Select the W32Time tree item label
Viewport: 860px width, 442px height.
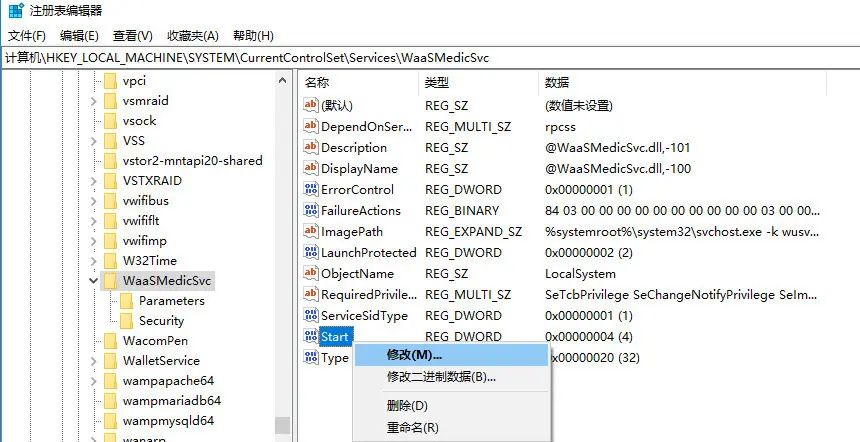[x=150, y=260]
